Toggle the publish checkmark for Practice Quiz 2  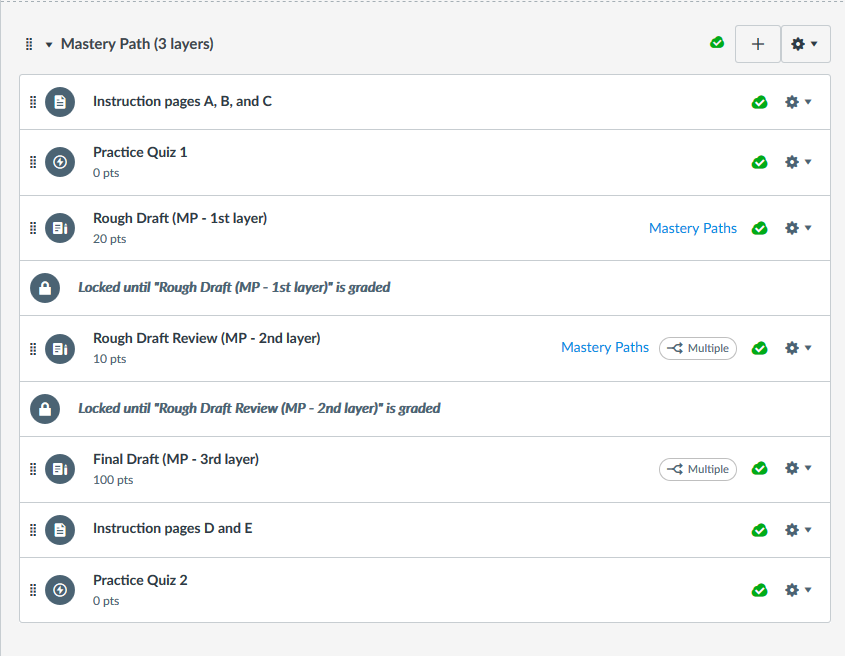coord(760,590)
